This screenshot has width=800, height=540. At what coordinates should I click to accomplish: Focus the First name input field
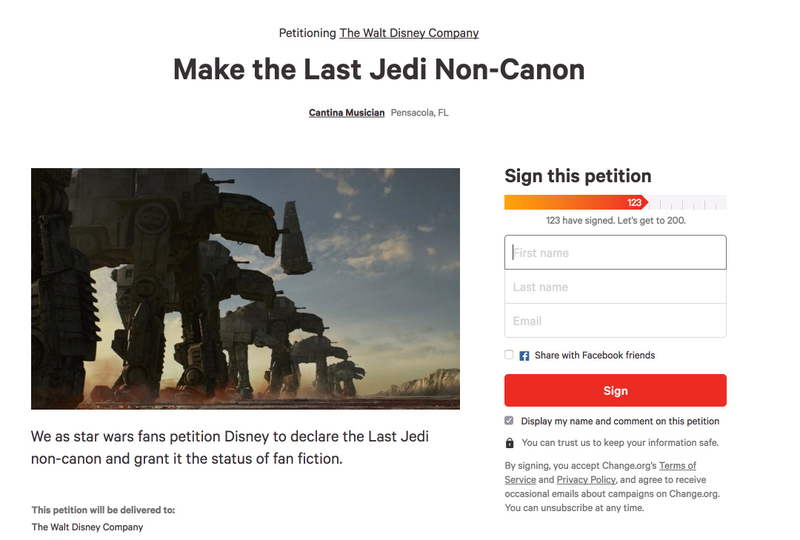pyautogui.click(x=615, y=253)
